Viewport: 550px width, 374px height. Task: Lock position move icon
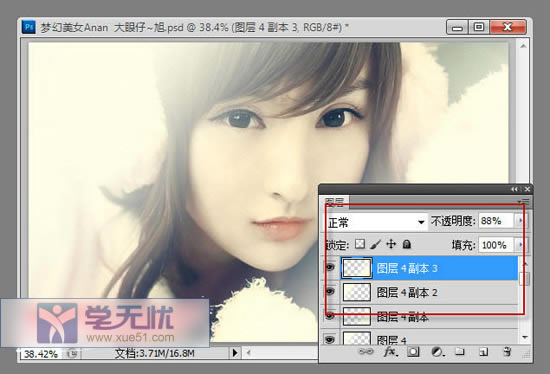click(391, 244)
